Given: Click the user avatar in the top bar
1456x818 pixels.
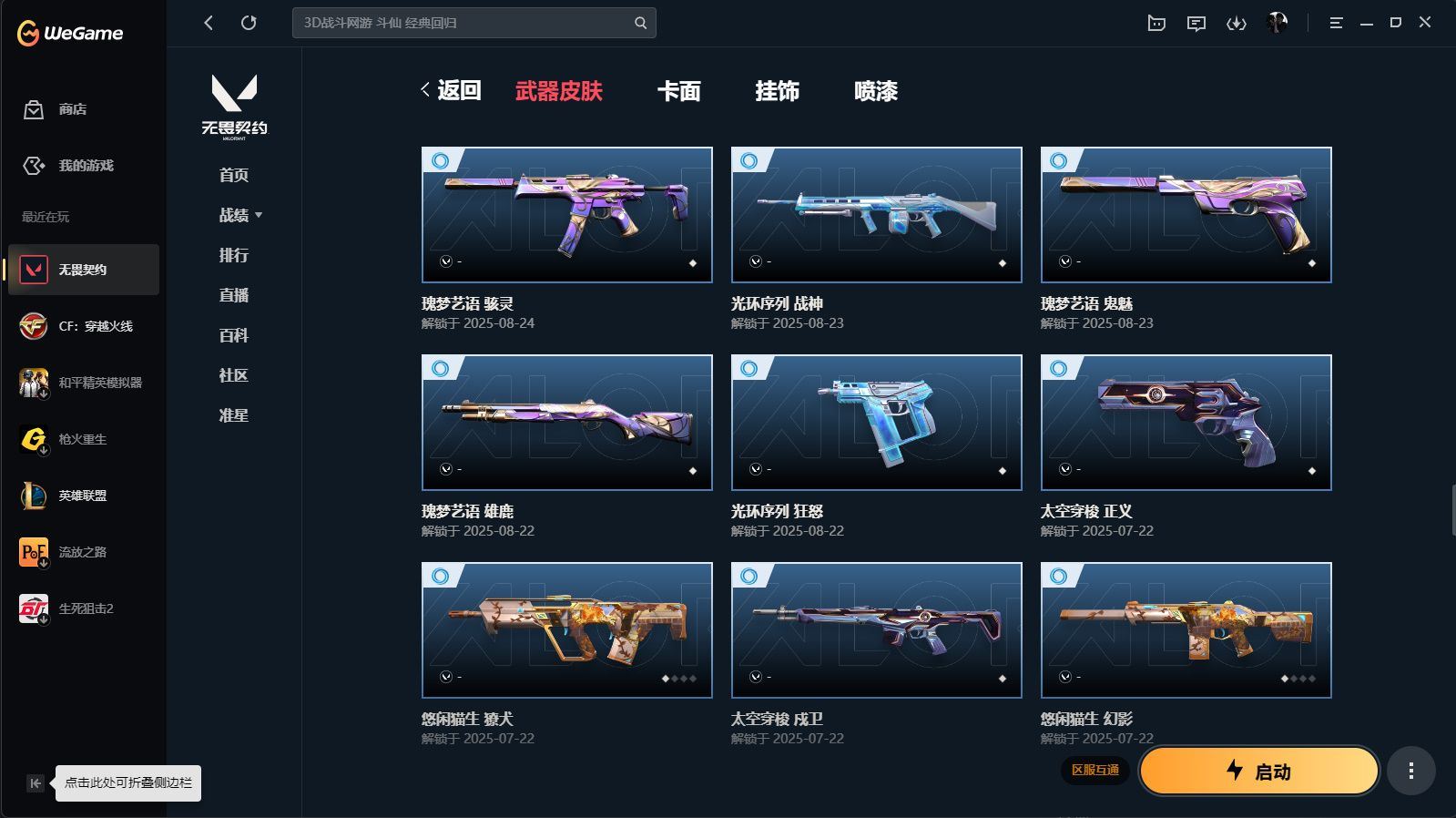Looking at the screenshot, I should [x=1278, y=23].
